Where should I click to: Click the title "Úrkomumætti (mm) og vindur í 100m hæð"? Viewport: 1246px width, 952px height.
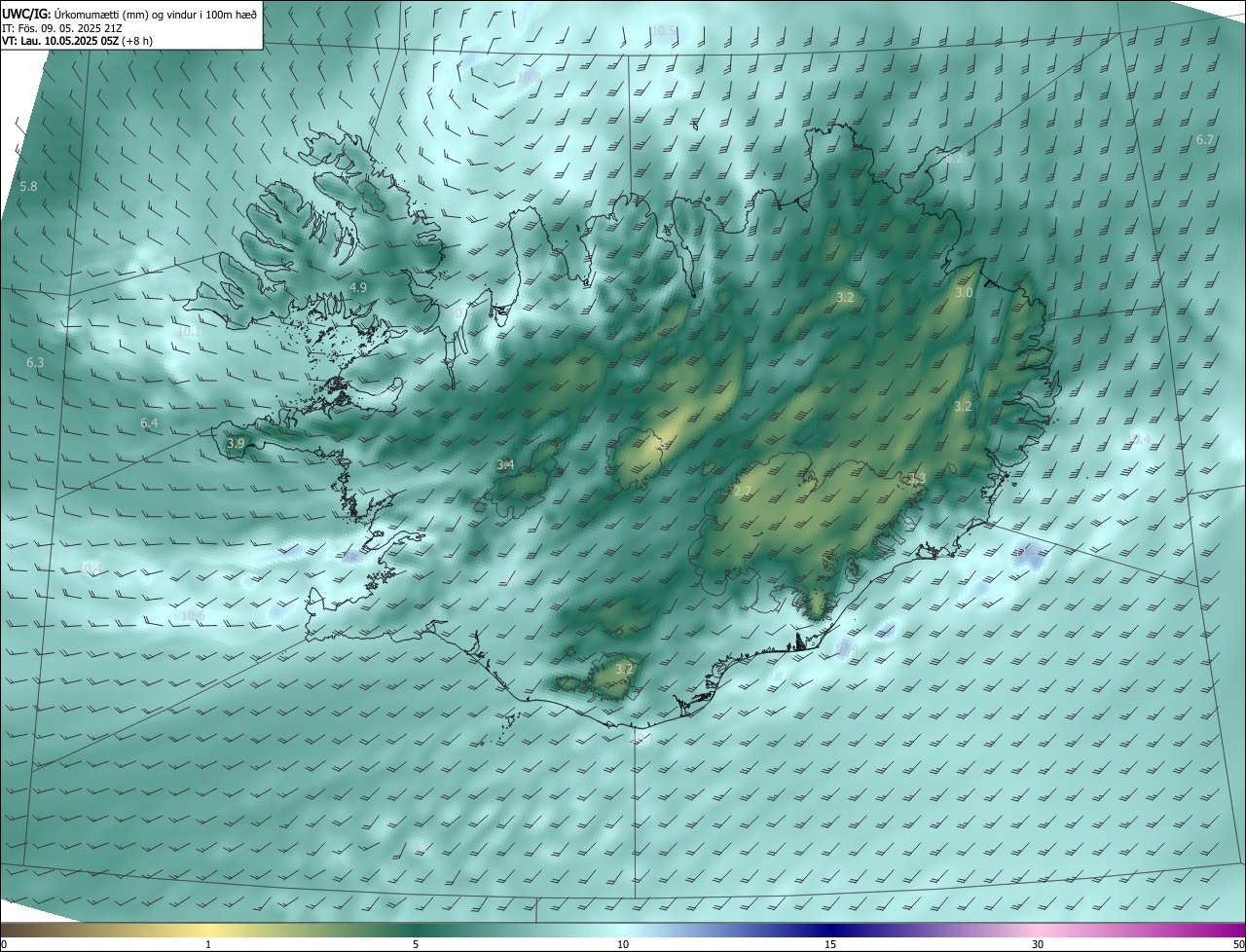pos(156,14)
